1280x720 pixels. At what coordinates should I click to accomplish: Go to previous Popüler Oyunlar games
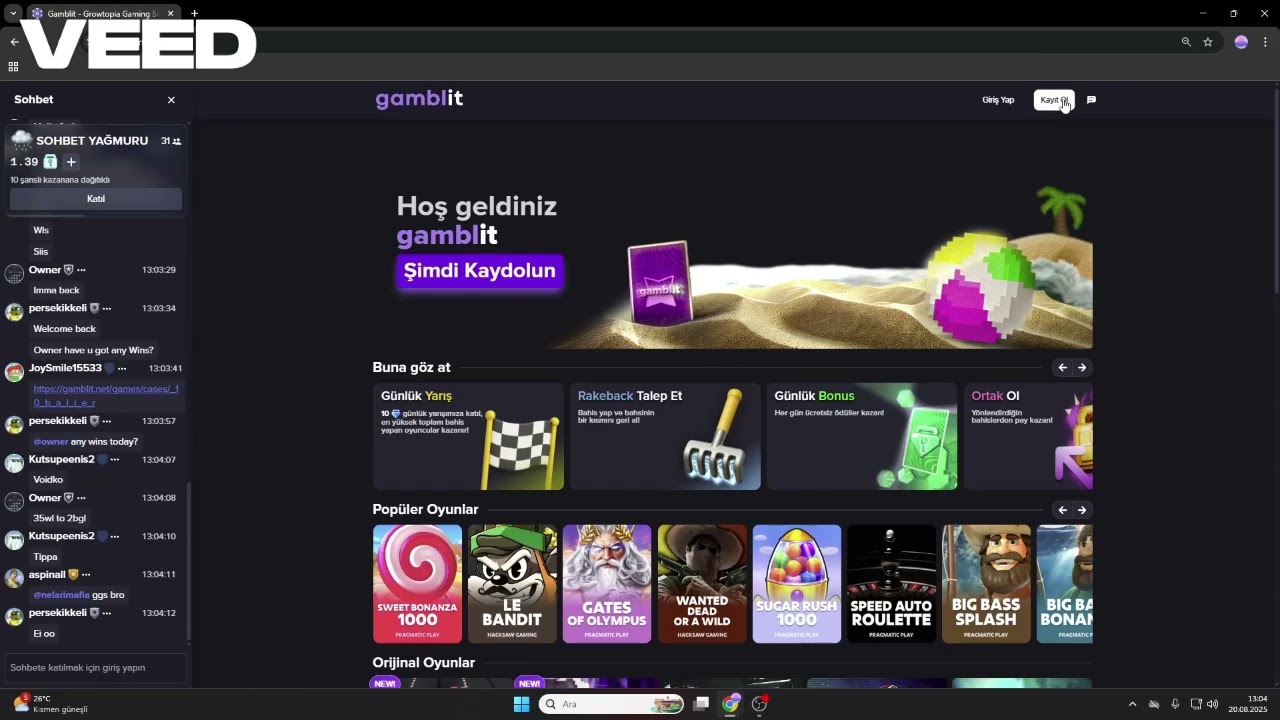[1062, 510]
